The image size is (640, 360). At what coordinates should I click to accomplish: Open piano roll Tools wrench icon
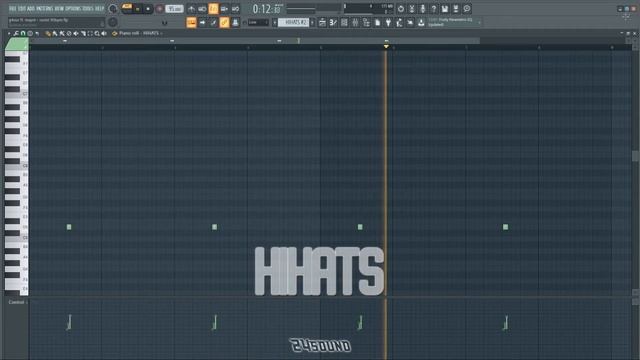click(x=16, y=33)
